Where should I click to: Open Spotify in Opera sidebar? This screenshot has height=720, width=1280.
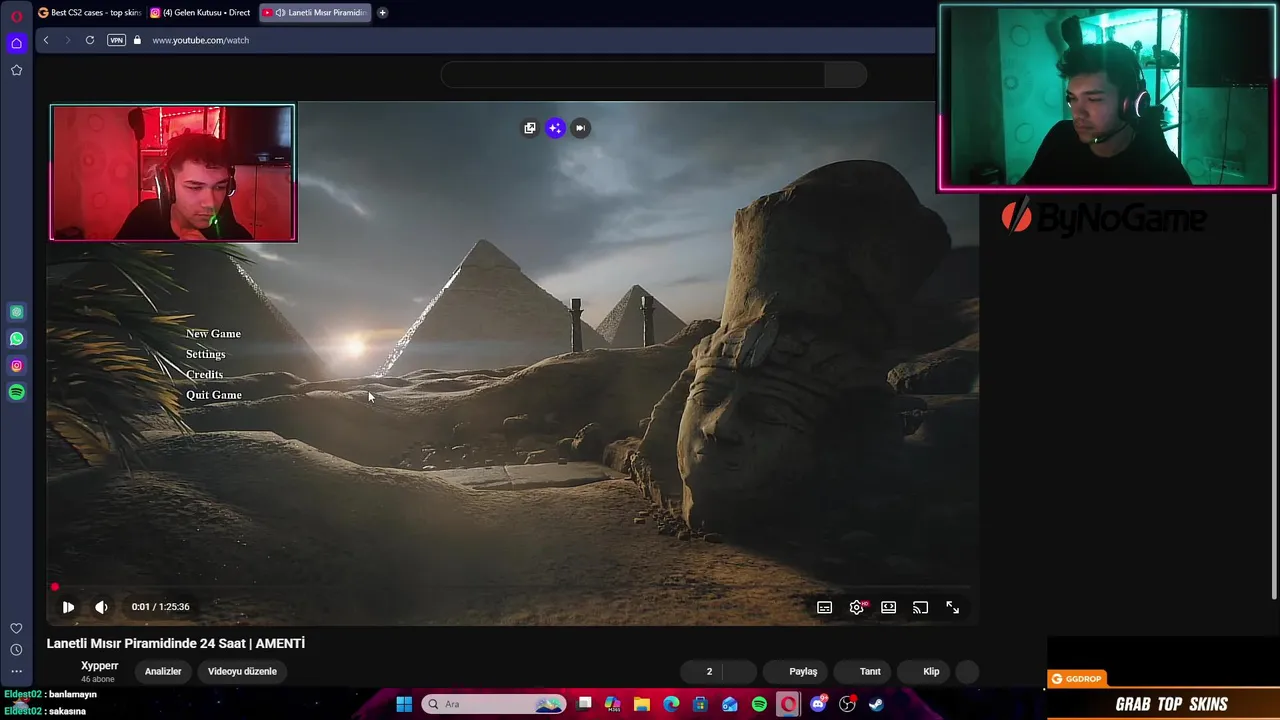16,392
